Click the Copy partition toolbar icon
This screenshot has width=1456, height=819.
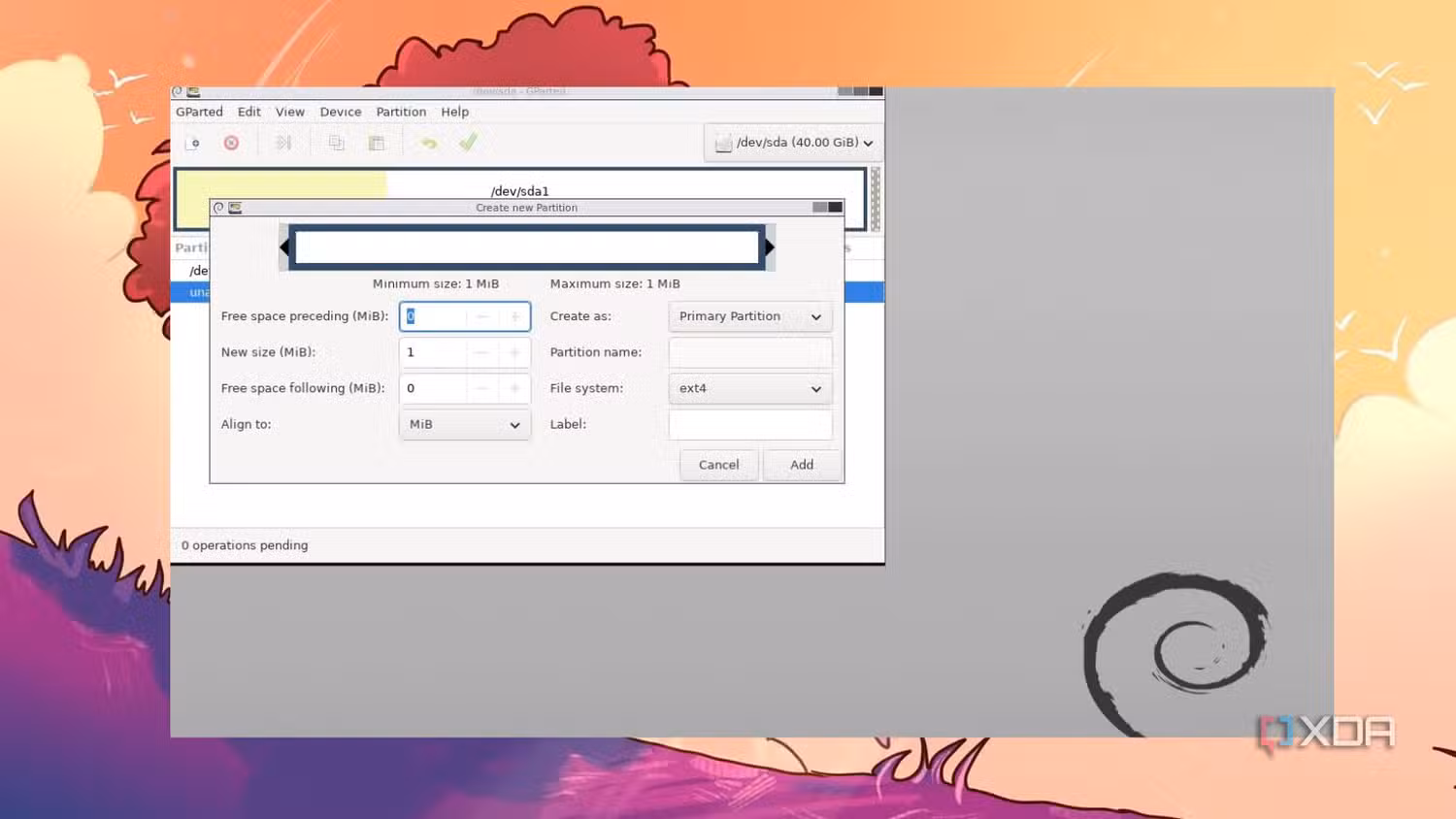point(336,143)
